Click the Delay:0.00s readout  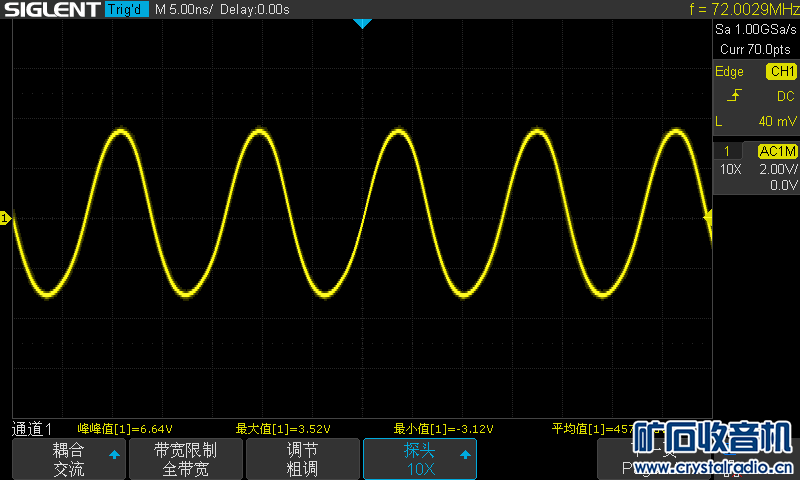tap(255, 9)
